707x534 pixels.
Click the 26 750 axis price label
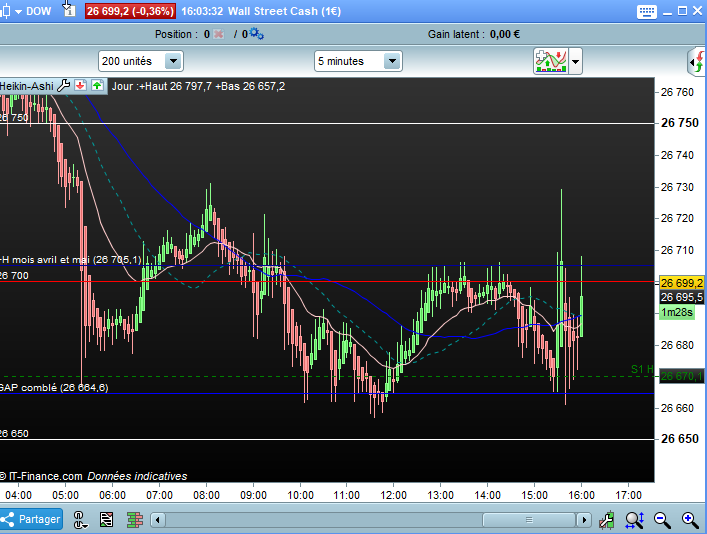pos(679,123)
